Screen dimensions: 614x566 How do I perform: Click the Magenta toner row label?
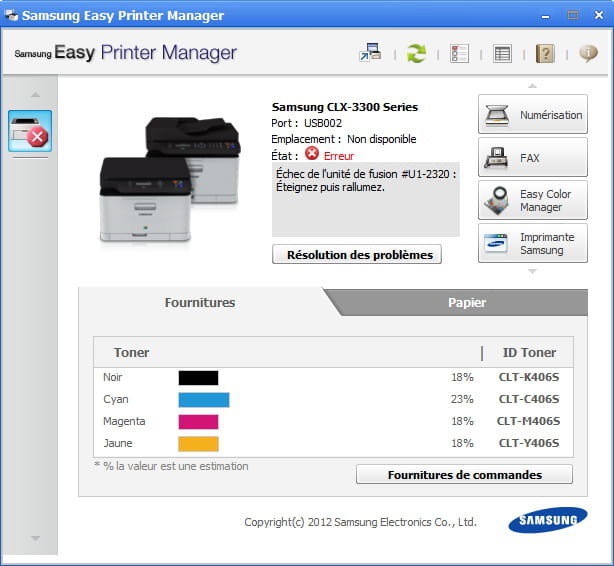[x=124, y=421]
